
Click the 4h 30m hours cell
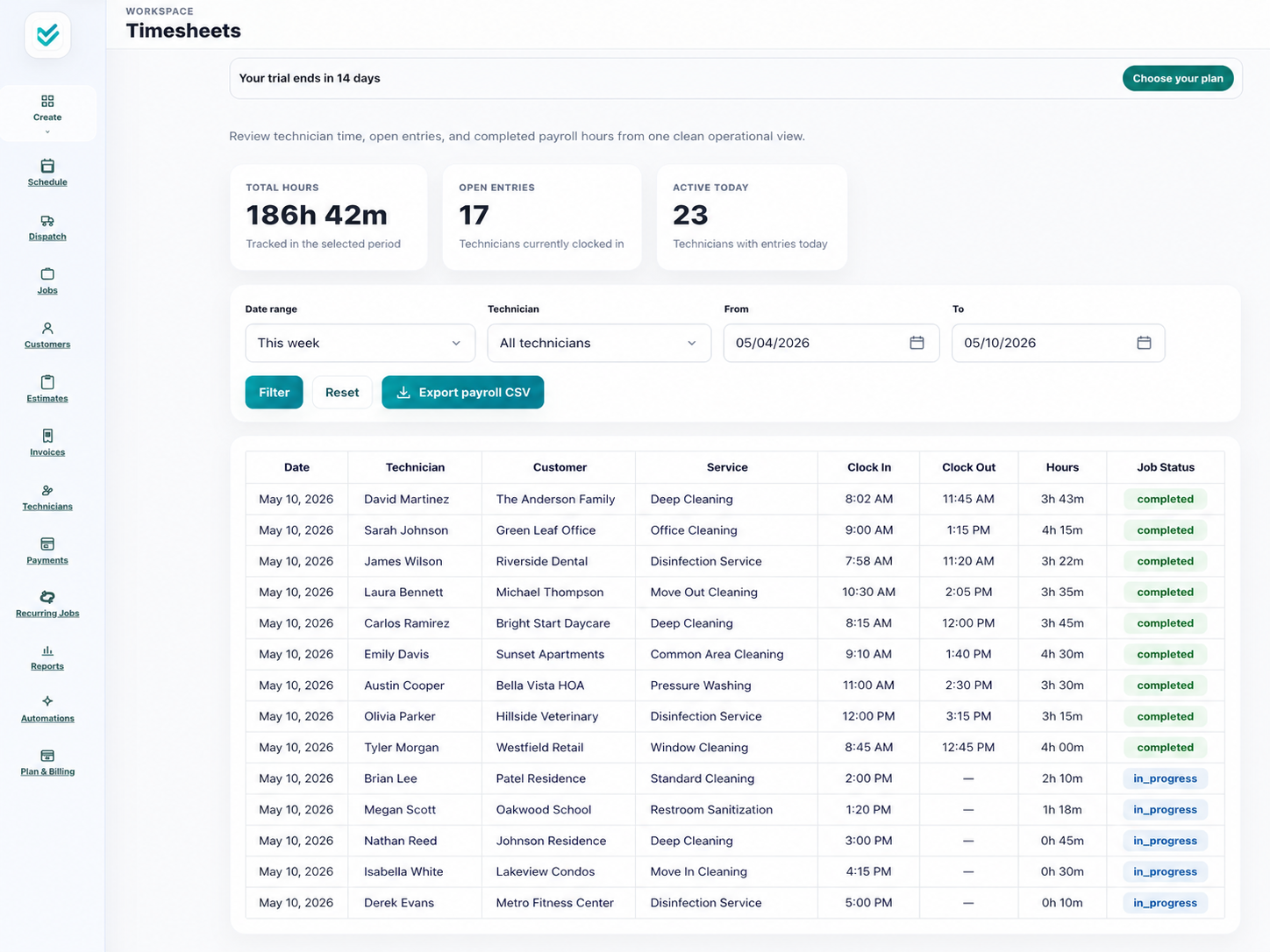[1062, 655]
